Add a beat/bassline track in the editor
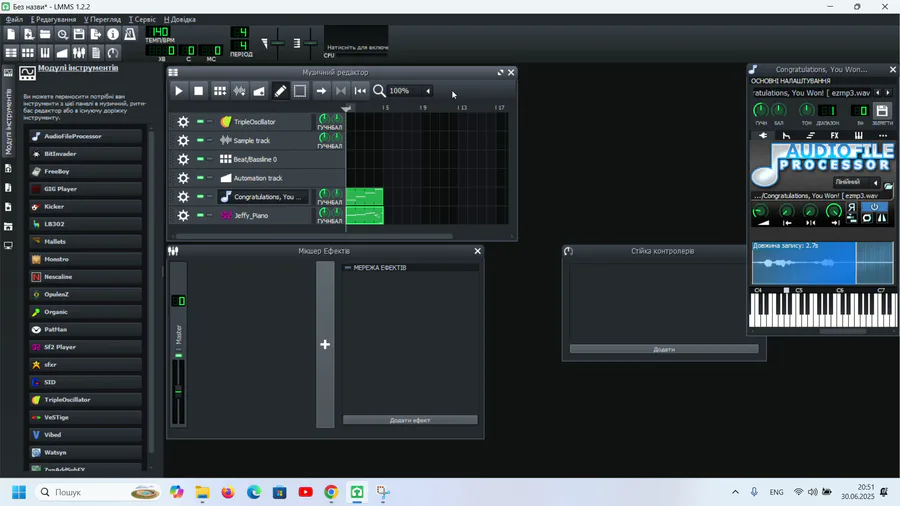The width and height of the screenshot is (900, 506). pyautogui.click(x=220, y=91)
